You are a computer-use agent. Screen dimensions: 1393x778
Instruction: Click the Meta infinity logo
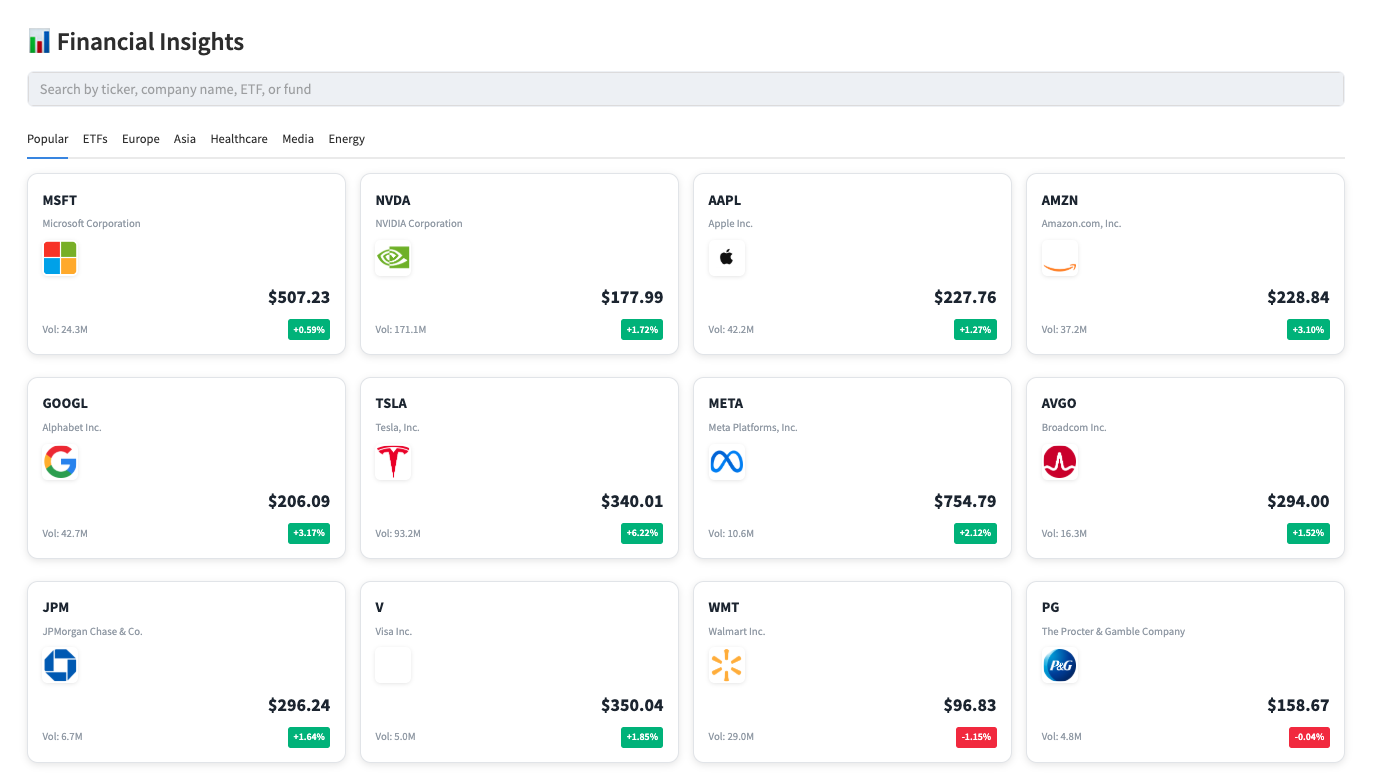point(726,462)
